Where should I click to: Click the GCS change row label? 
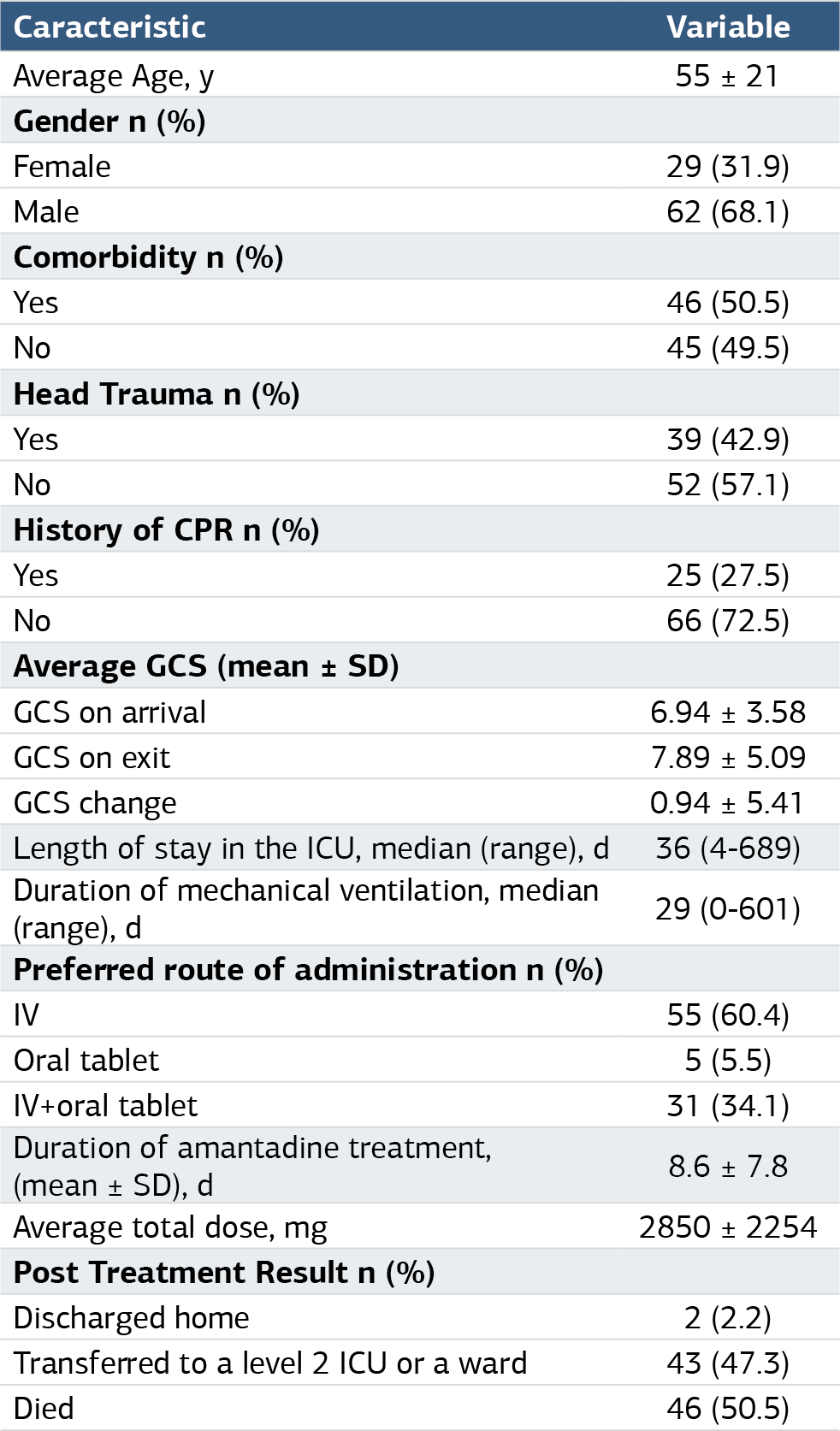(95, 804)
